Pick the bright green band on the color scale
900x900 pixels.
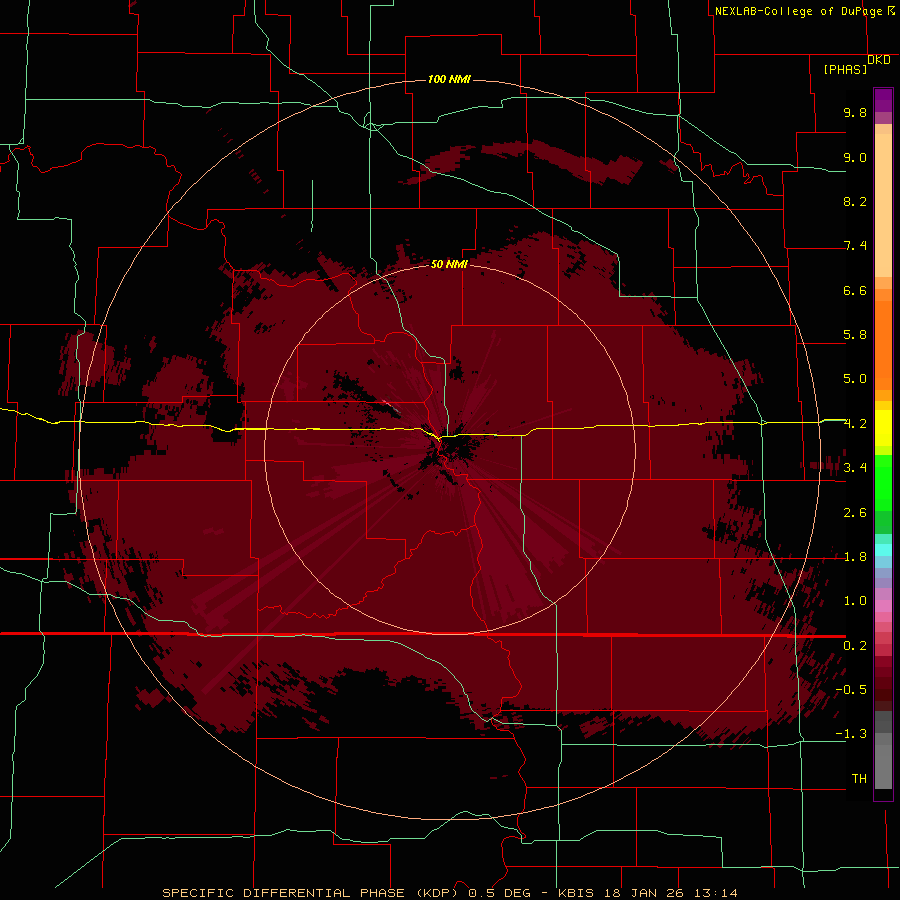883,482
